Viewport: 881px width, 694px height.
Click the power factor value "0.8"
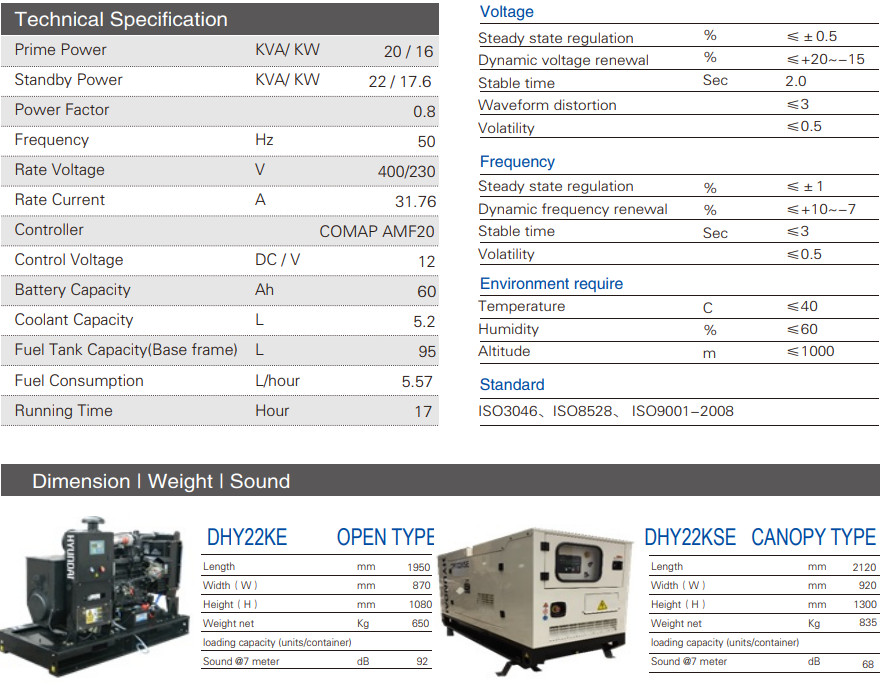[x=424, y=111]
